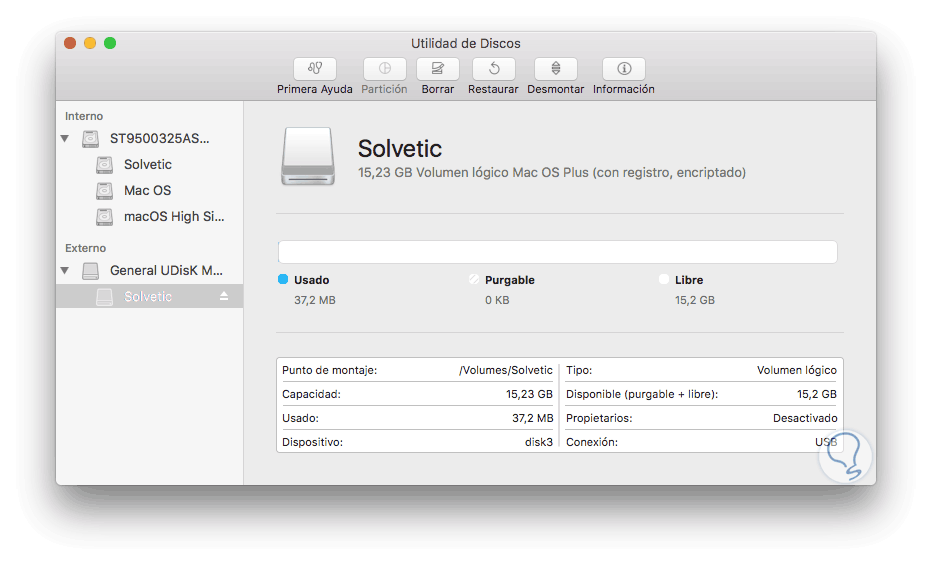This screenshot has height=565, width=932.
Task: Select the ST9500325AS internal disk
Action: [159, 139]
